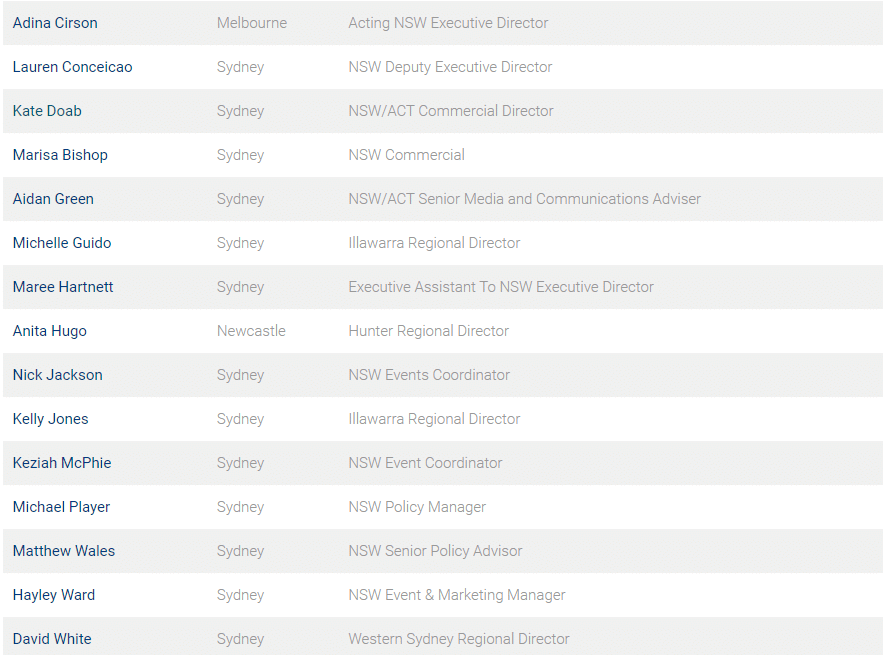Image resolution: width=883 pixels, height=655 pixels.
Task: Open Keziah McPhie's staff profile
Action: pyautogui.click(x=62, y=463)
